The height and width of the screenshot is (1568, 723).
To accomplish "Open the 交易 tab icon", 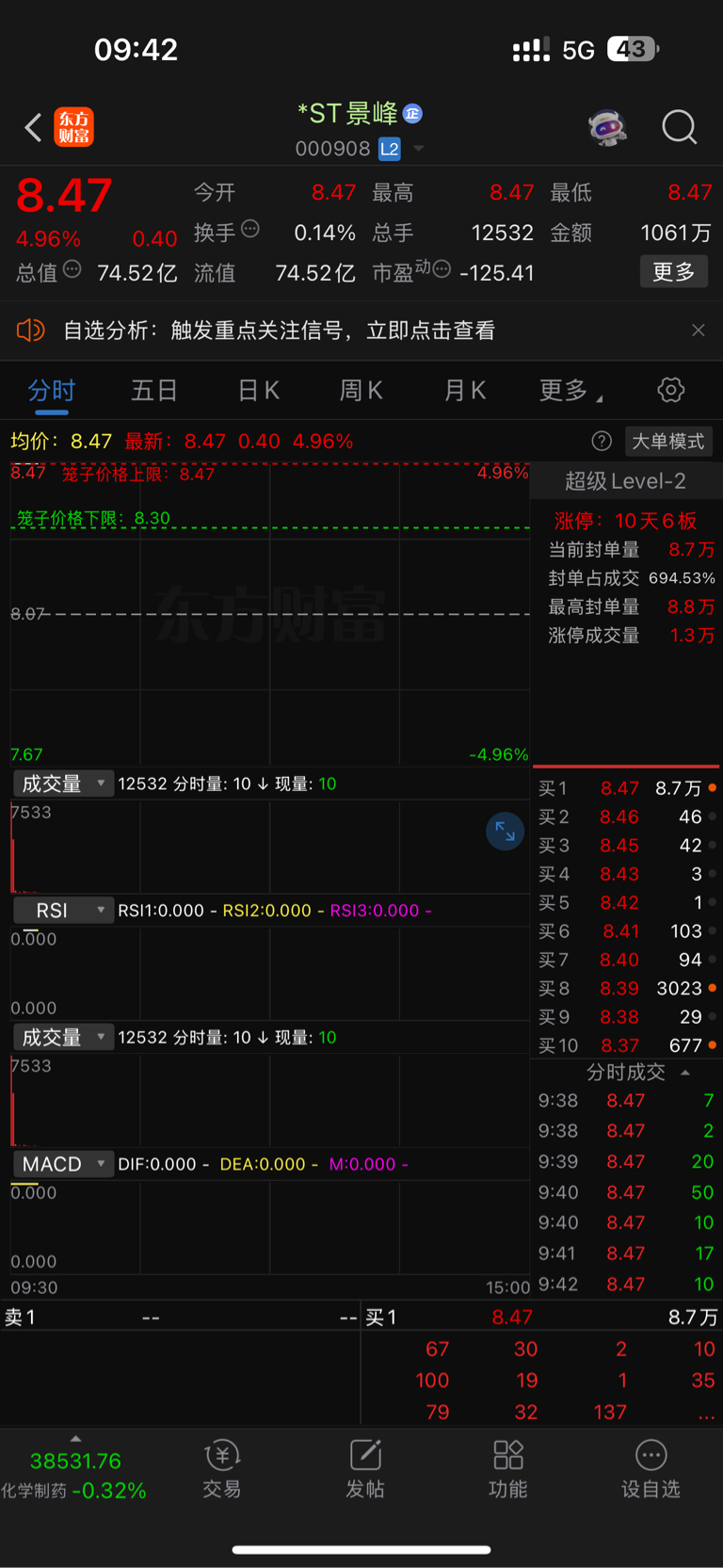I will click(222, 1470).
